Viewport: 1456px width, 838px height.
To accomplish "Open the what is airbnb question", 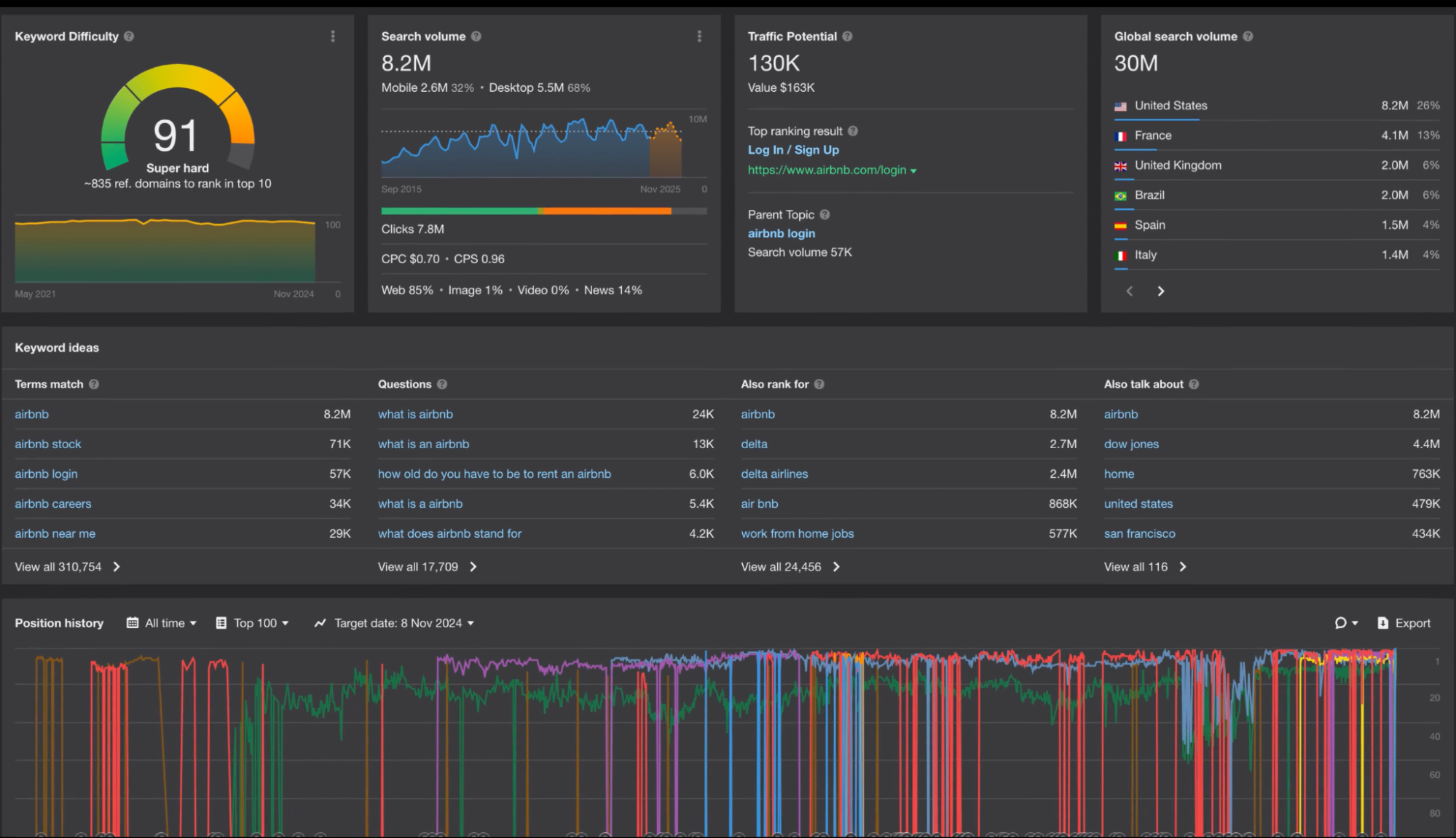I will (415, 415).
